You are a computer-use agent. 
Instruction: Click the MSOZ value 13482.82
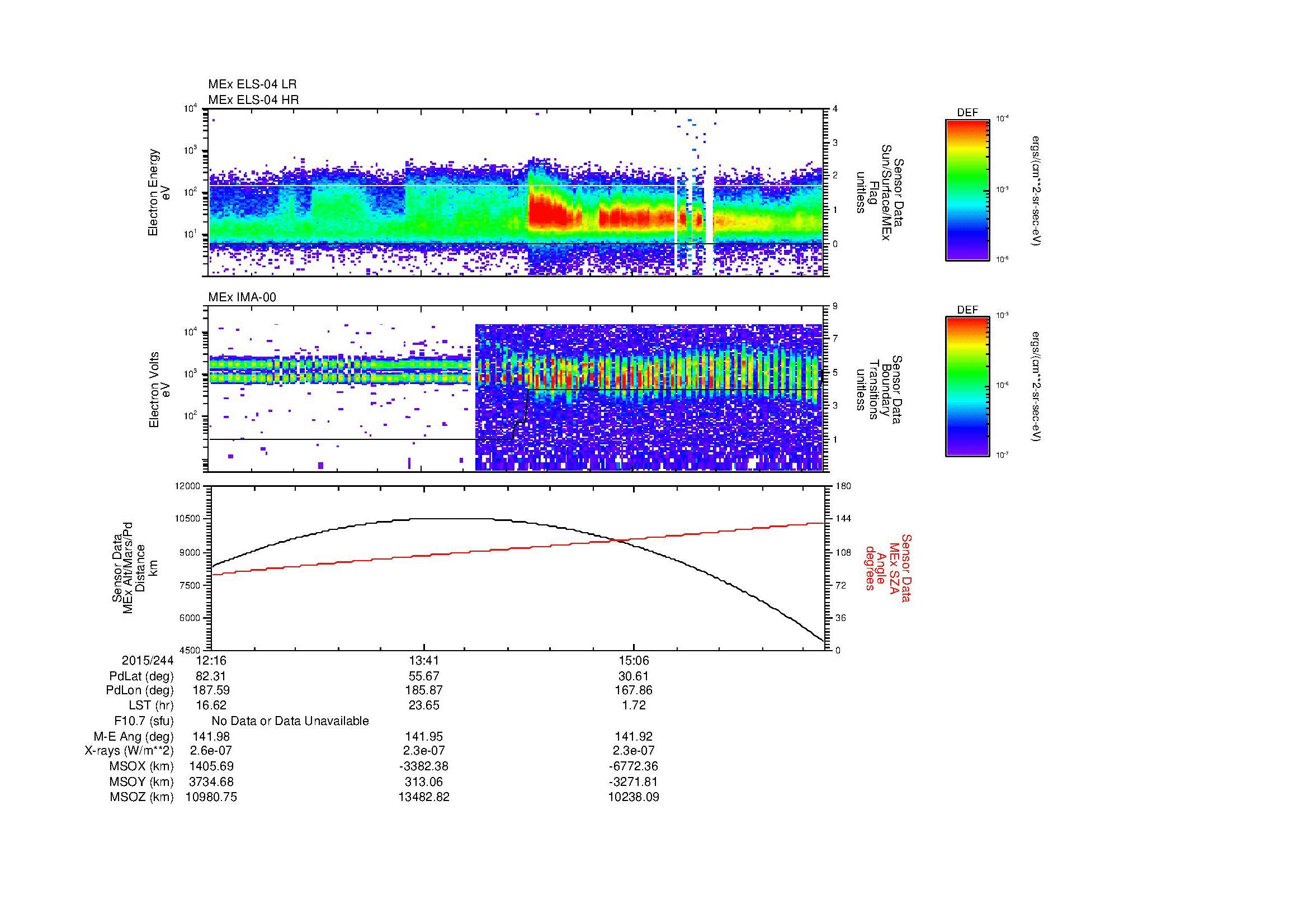pyautogui.click(x=424, y=797)
